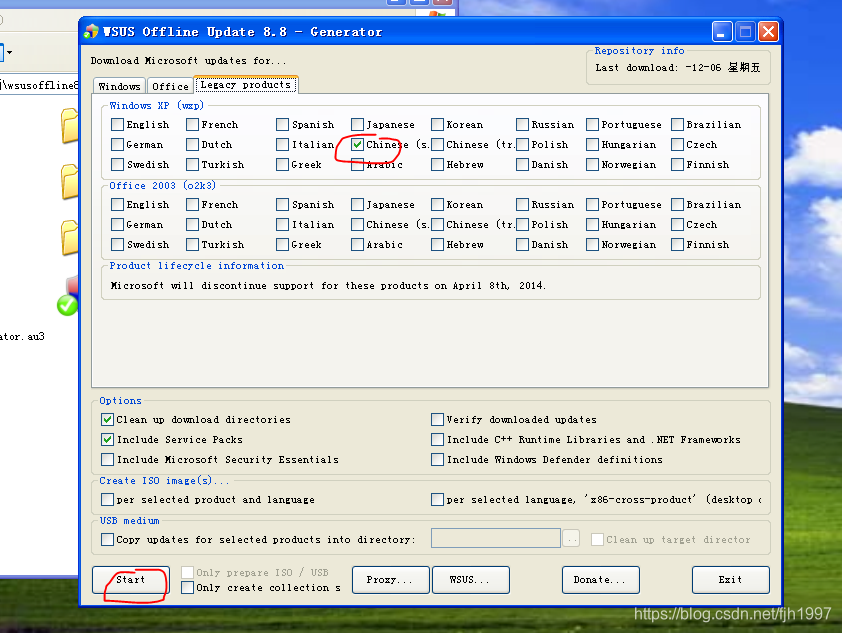Maximize the WSUS Offline Update window

click(x=745, y=32)
